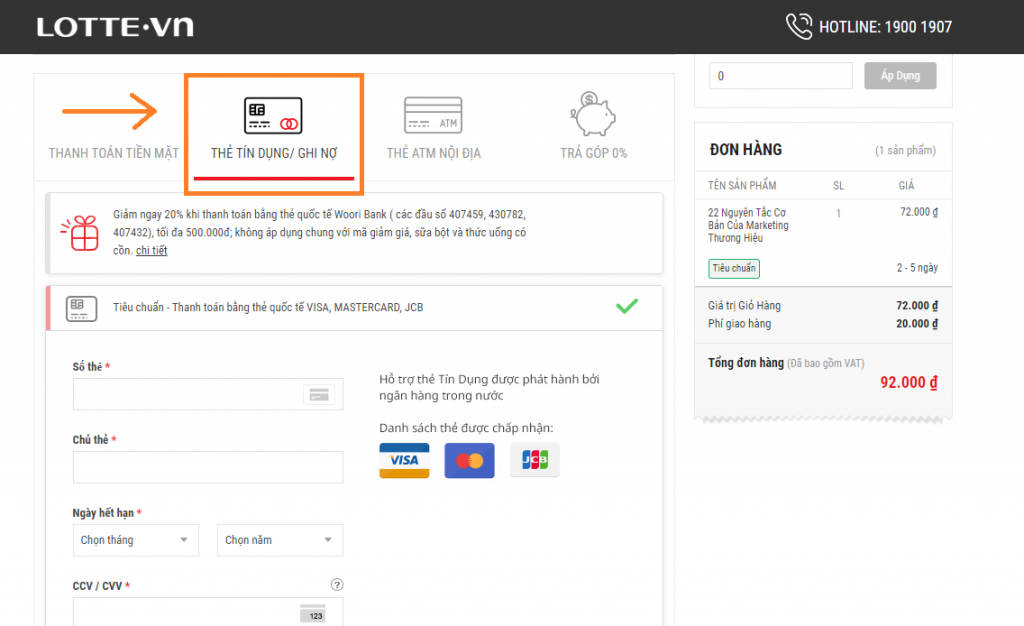Select the Tiêu chuẩn international card payment option
The width and height of the screenshot is (1024, 626).
(268, 307)
